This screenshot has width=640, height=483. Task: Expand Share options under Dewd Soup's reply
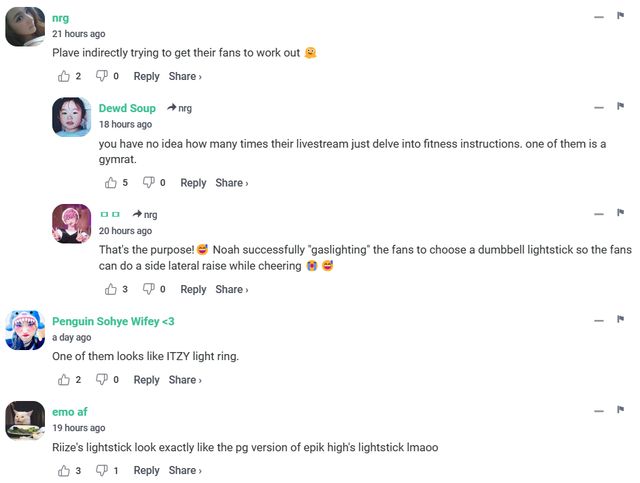pyautogui.click(x=232, y=183)
